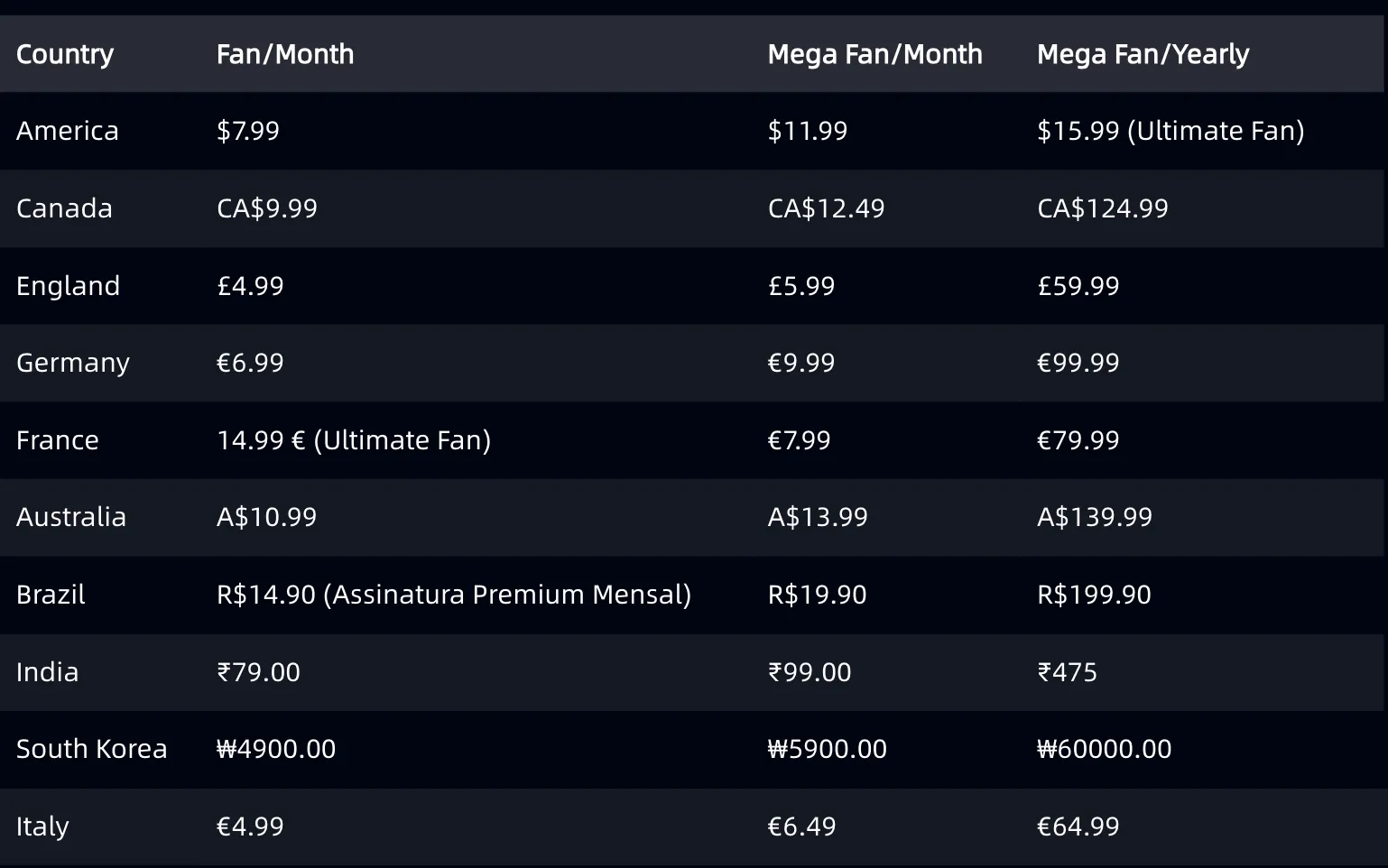Select England's £59.99 yearly price

[x=1078, y=286]
